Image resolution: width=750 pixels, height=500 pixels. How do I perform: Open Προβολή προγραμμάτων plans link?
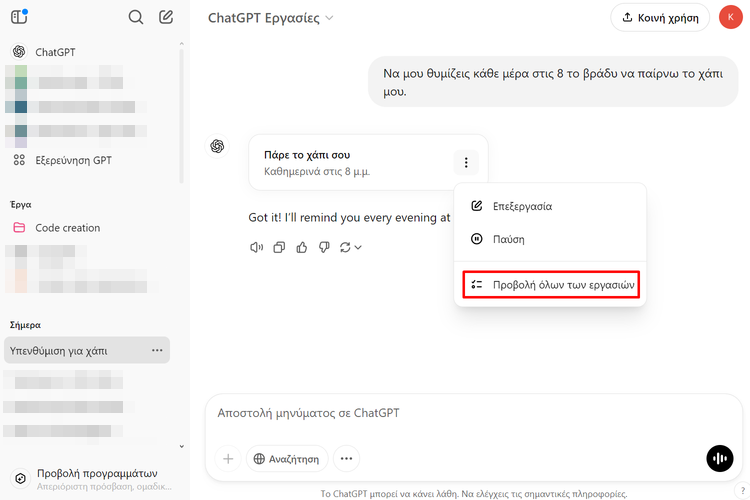(91, 478)
